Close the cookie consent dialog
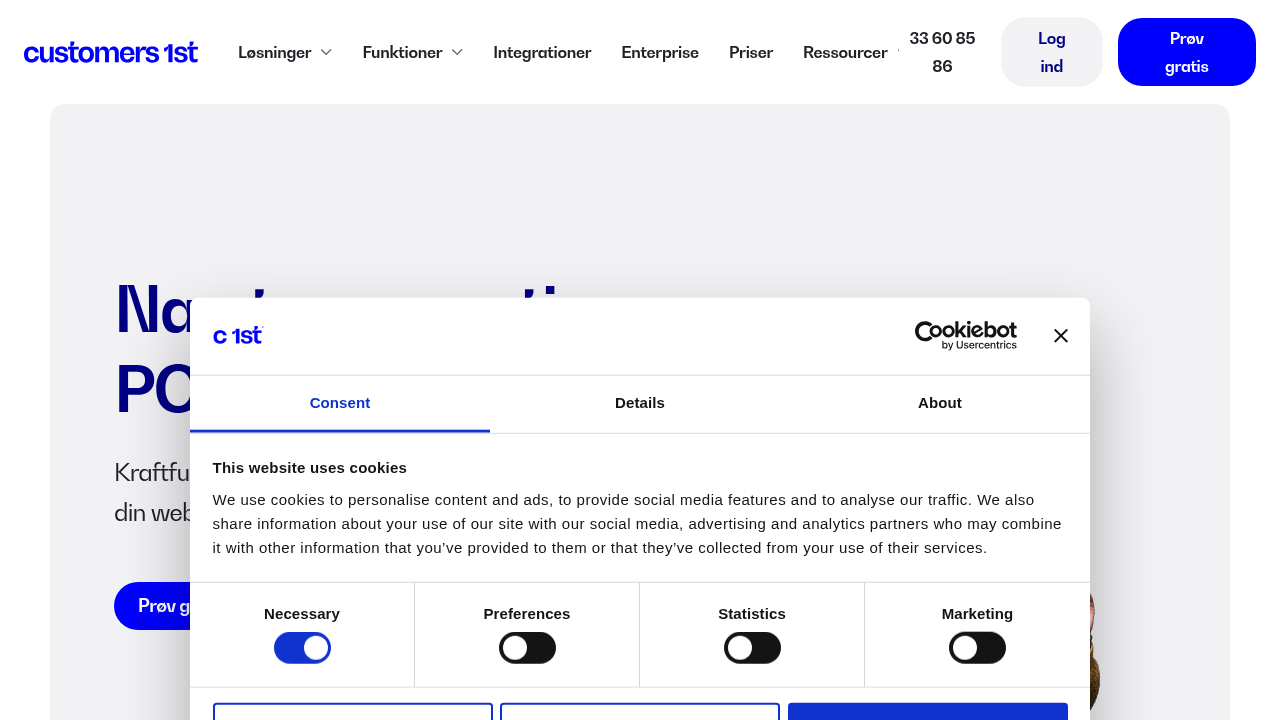The width and height of the screenshot is (1280, 720). pyautogui.click(x=1061, y=336)
